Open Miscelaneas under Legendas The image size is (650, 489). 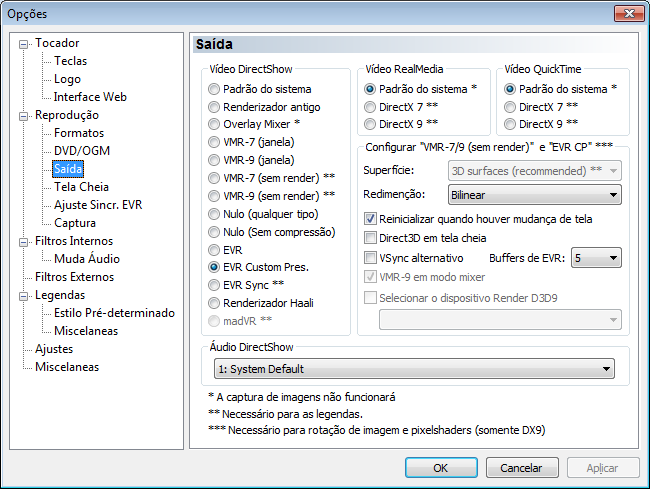point(86,331)
